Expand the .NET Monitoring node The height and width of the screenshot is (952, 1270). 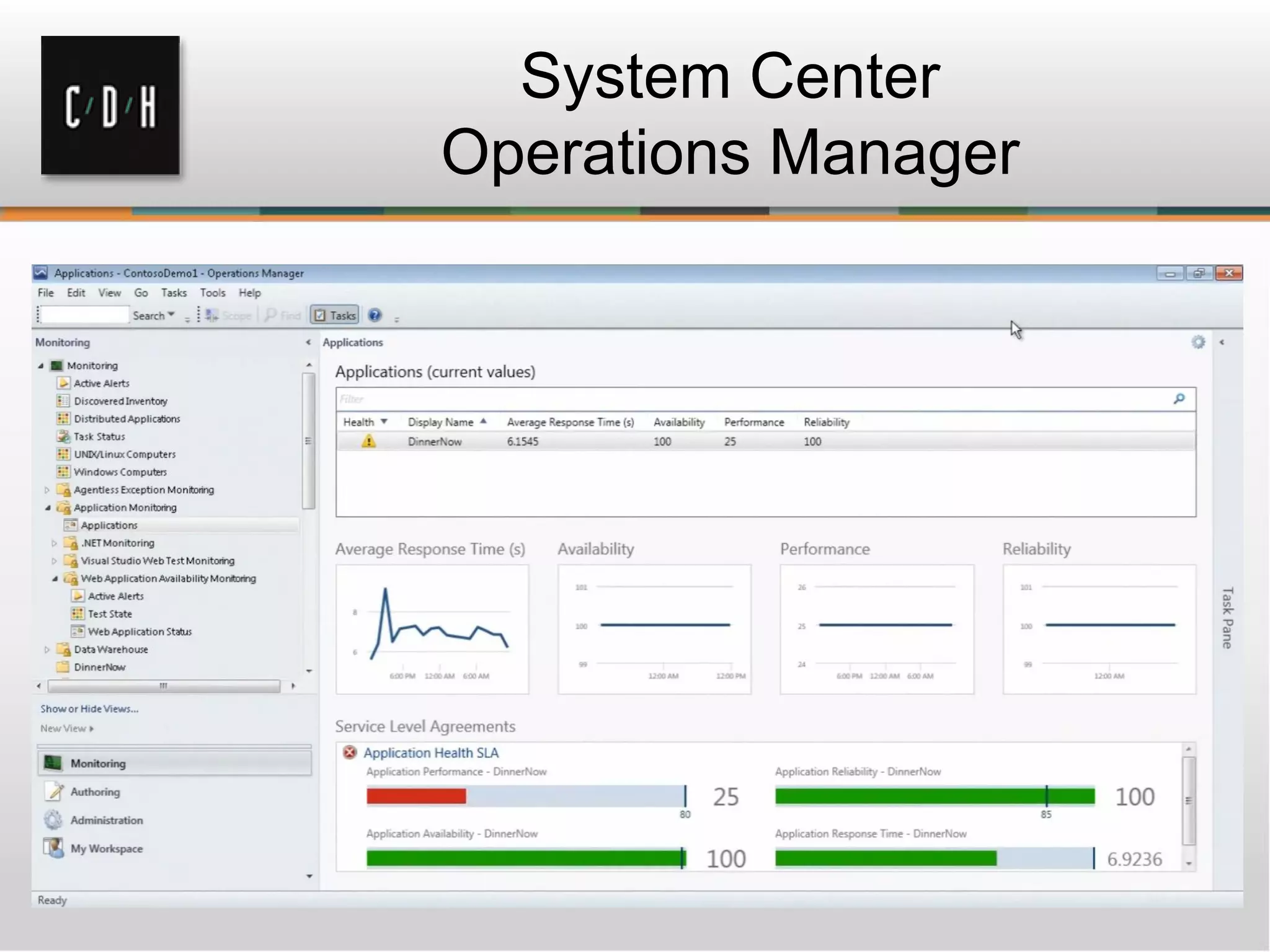point(55,543)
